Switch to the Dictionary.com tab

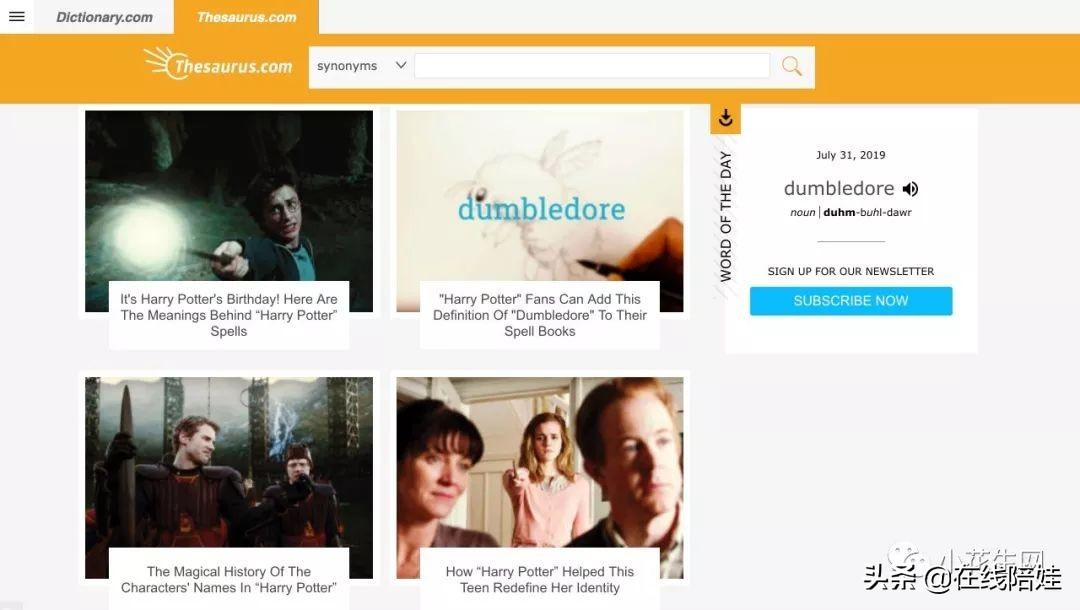point(104,17)
